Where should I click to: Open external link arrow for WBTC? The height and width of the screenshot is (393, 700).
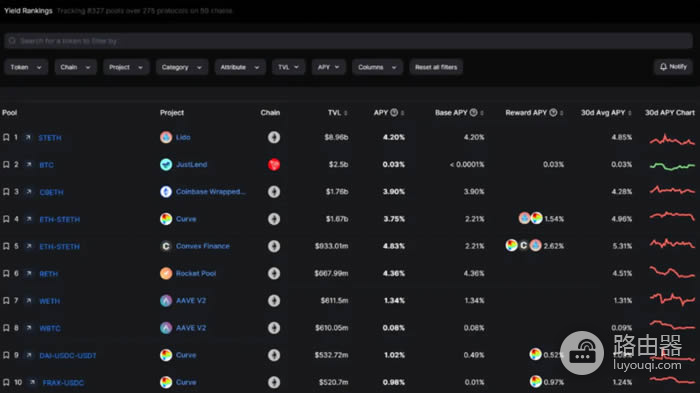[29, 328]
